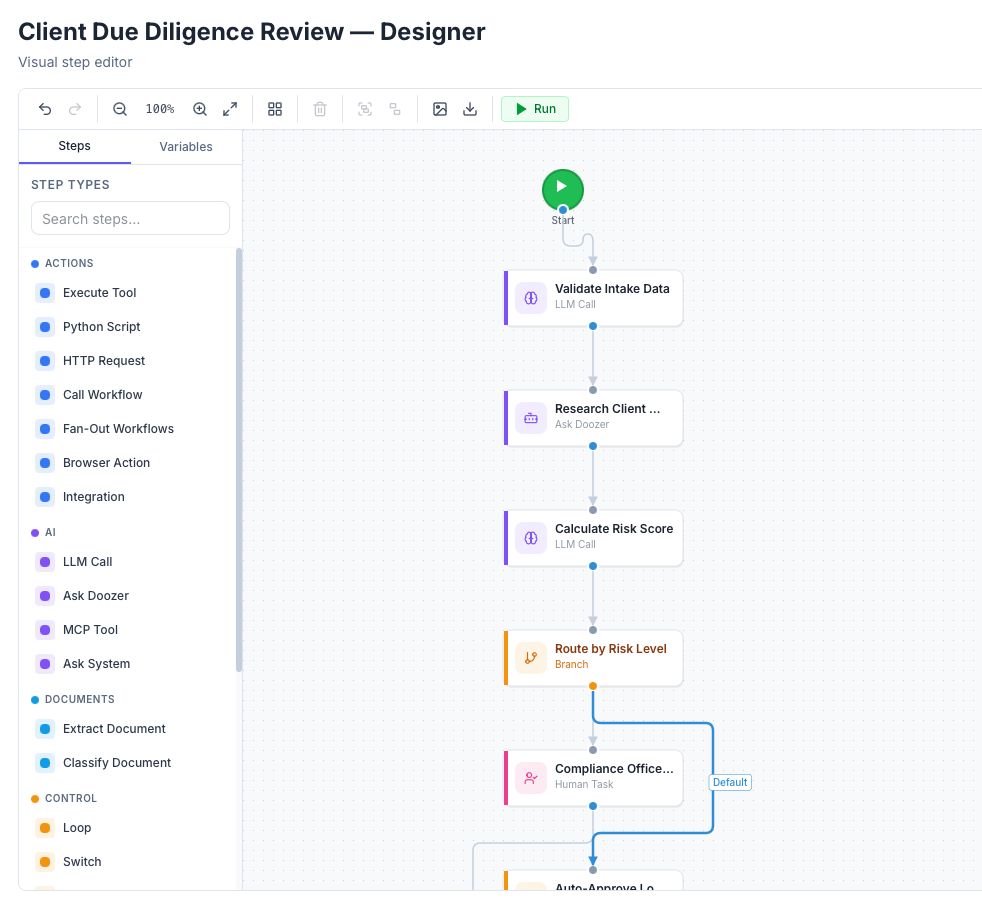Click the export image icon
Screen dimensions: 982x900
click(x=440, y=109)
